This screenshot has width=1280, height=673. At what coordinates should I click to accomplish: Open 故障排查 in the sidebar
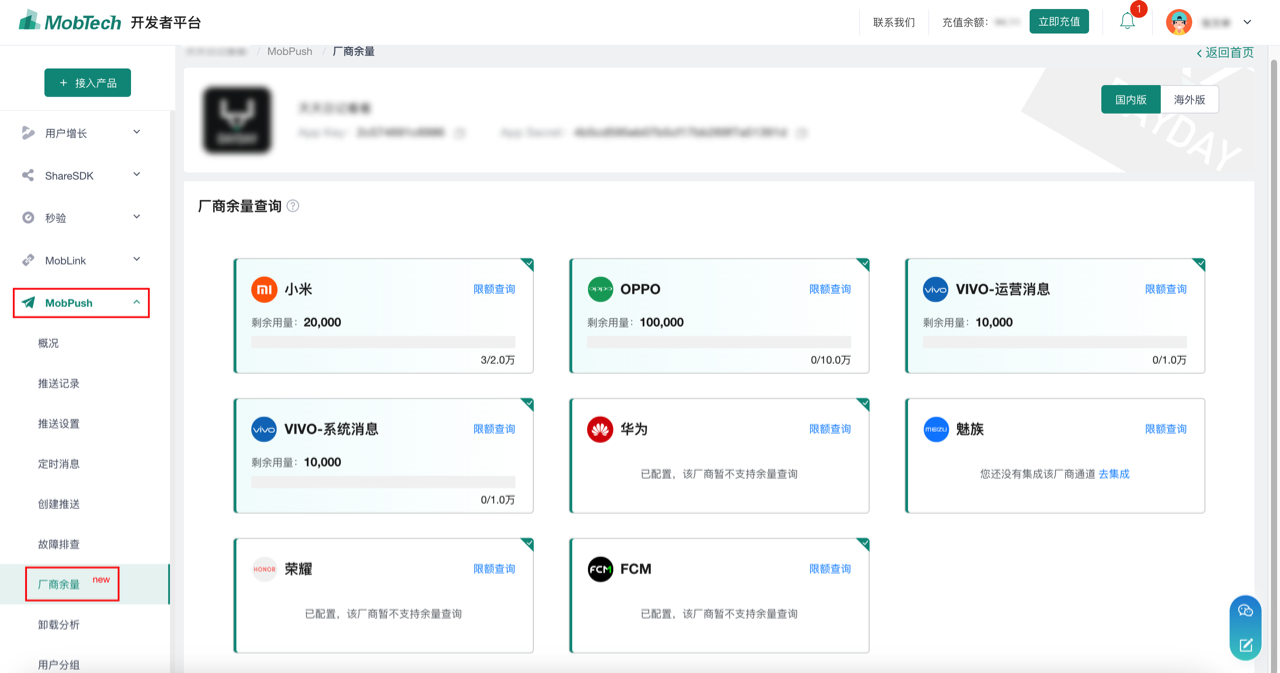(59, 544)
